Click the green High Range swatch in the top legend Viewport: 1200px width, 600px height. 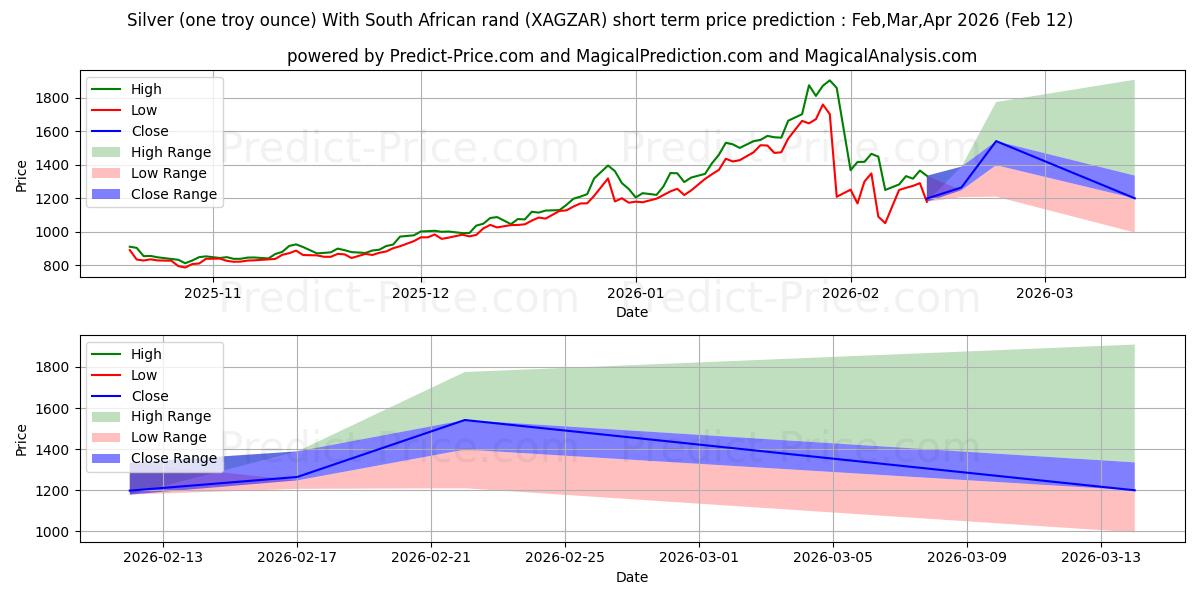(x=109, y=152)
